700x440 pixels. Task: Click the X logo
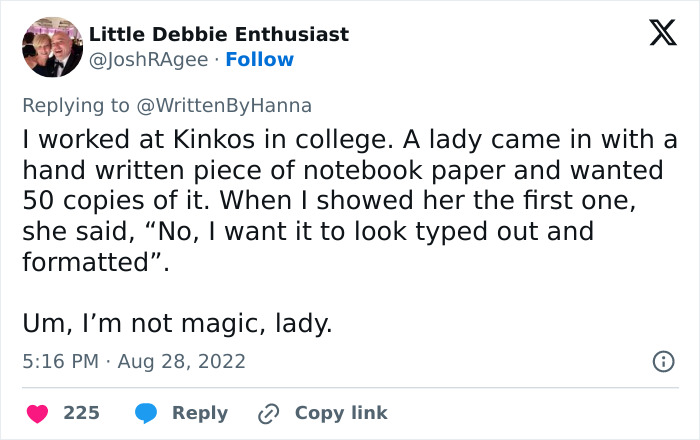pos(656,34)
